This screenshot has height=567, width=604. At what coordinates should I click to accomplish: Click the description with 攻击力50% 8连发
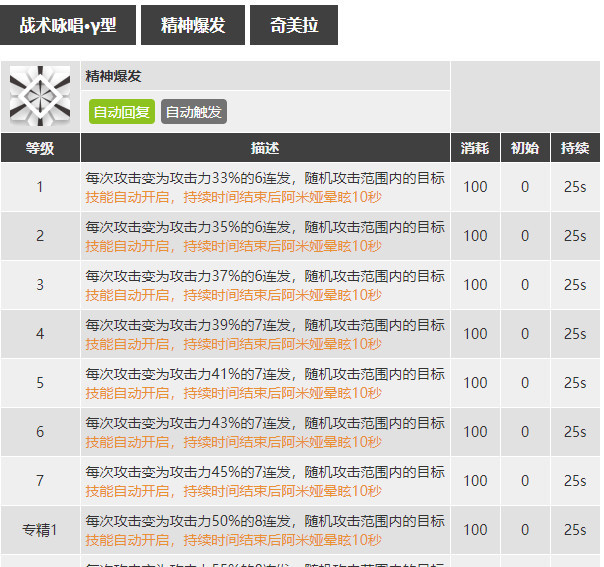pos(265,521)
